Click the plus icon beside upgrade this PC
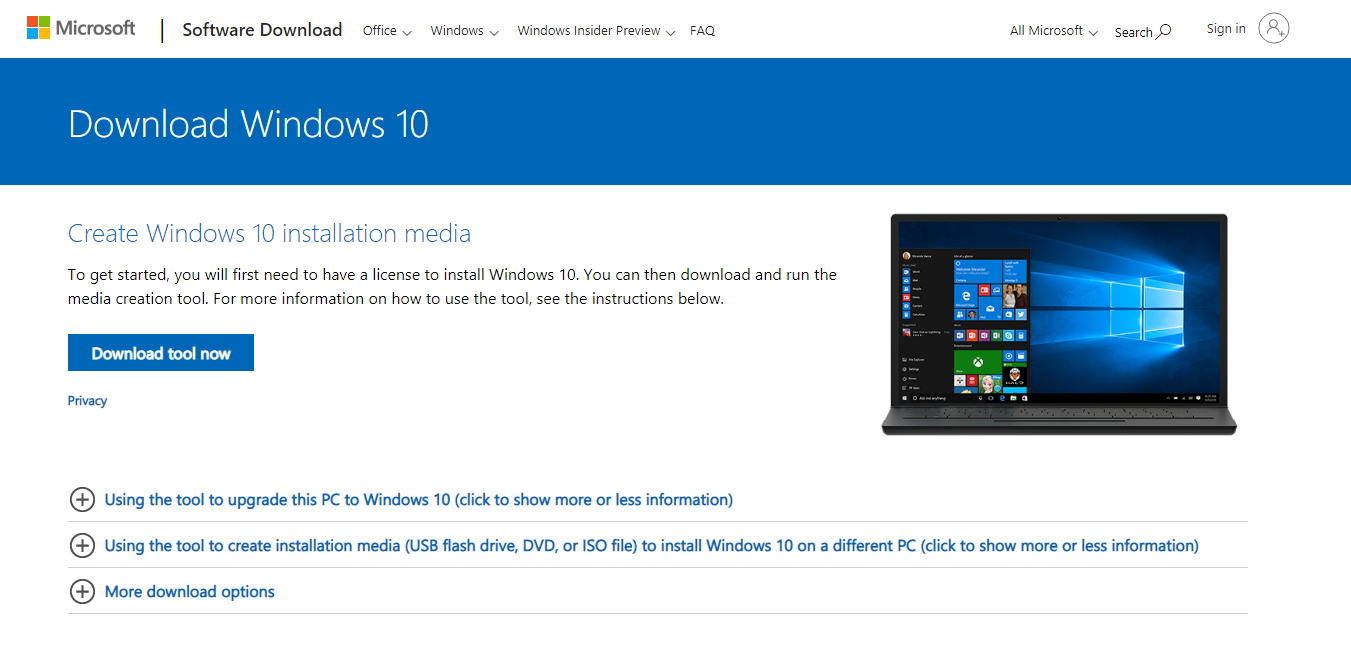The width and height of the screenshot is (1351, 654). pyautogui.click(x=82, y=499)
